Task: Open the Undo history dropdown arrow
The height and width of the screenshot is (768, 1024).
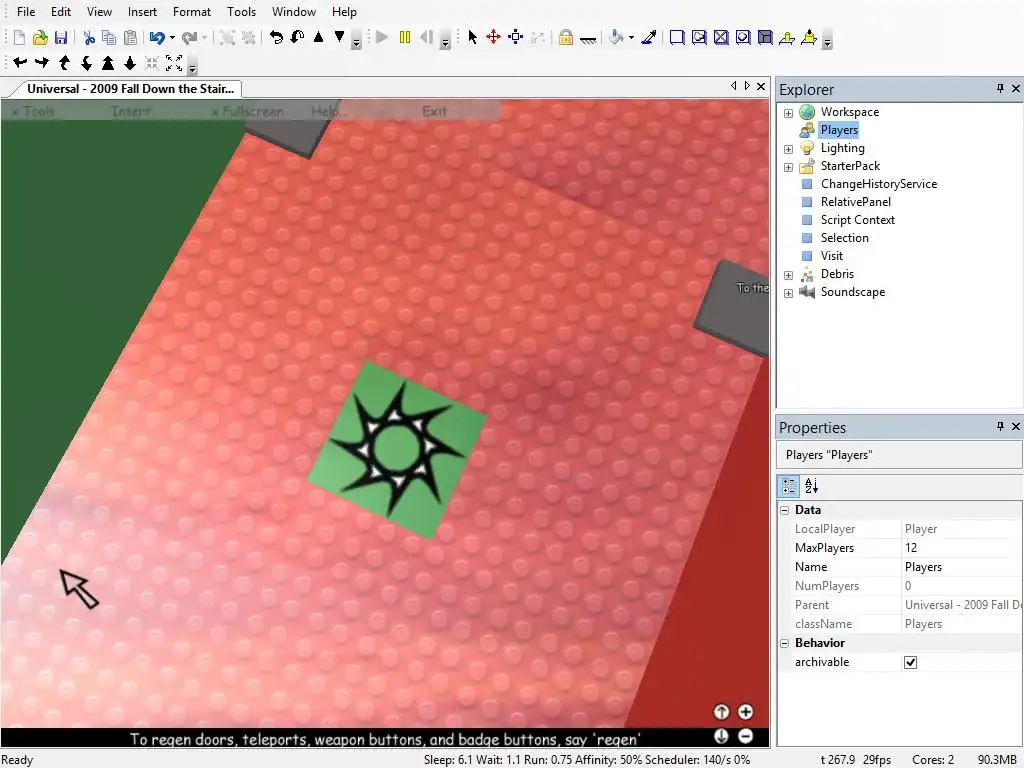Action: (x=172, y=38)
